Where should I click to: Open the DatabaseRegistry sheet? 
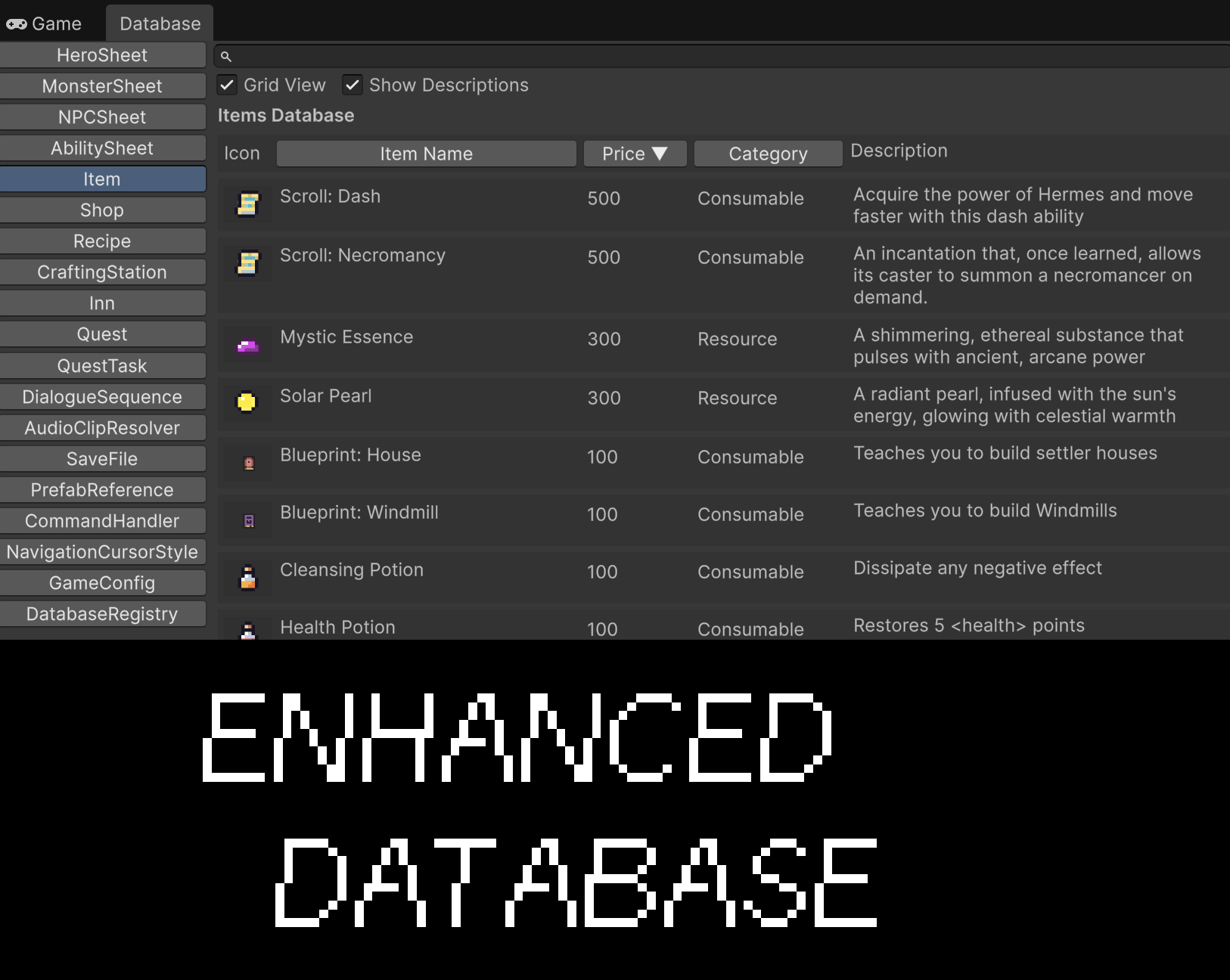pos(103,613)
